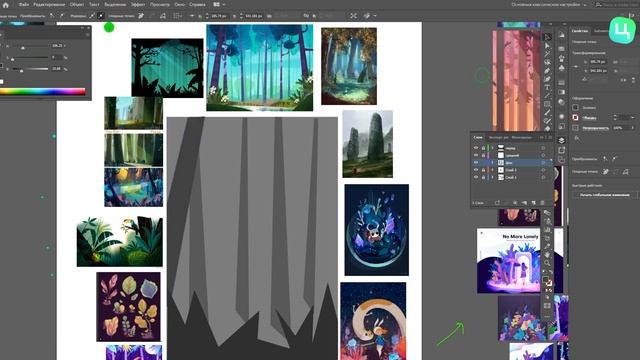Open the Файл menu
The width and height of the screenshot is (640, 360).
click(24, 4)
